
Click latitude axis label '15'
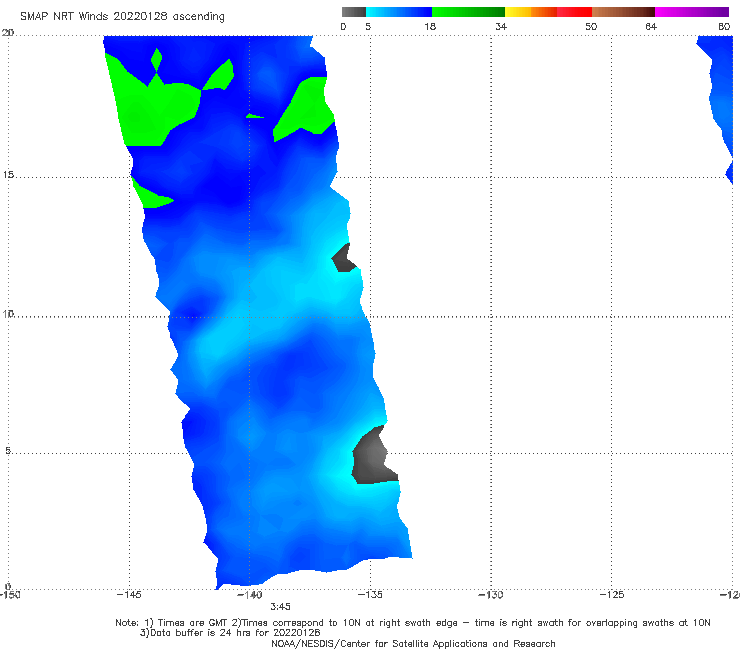point(8,175)
